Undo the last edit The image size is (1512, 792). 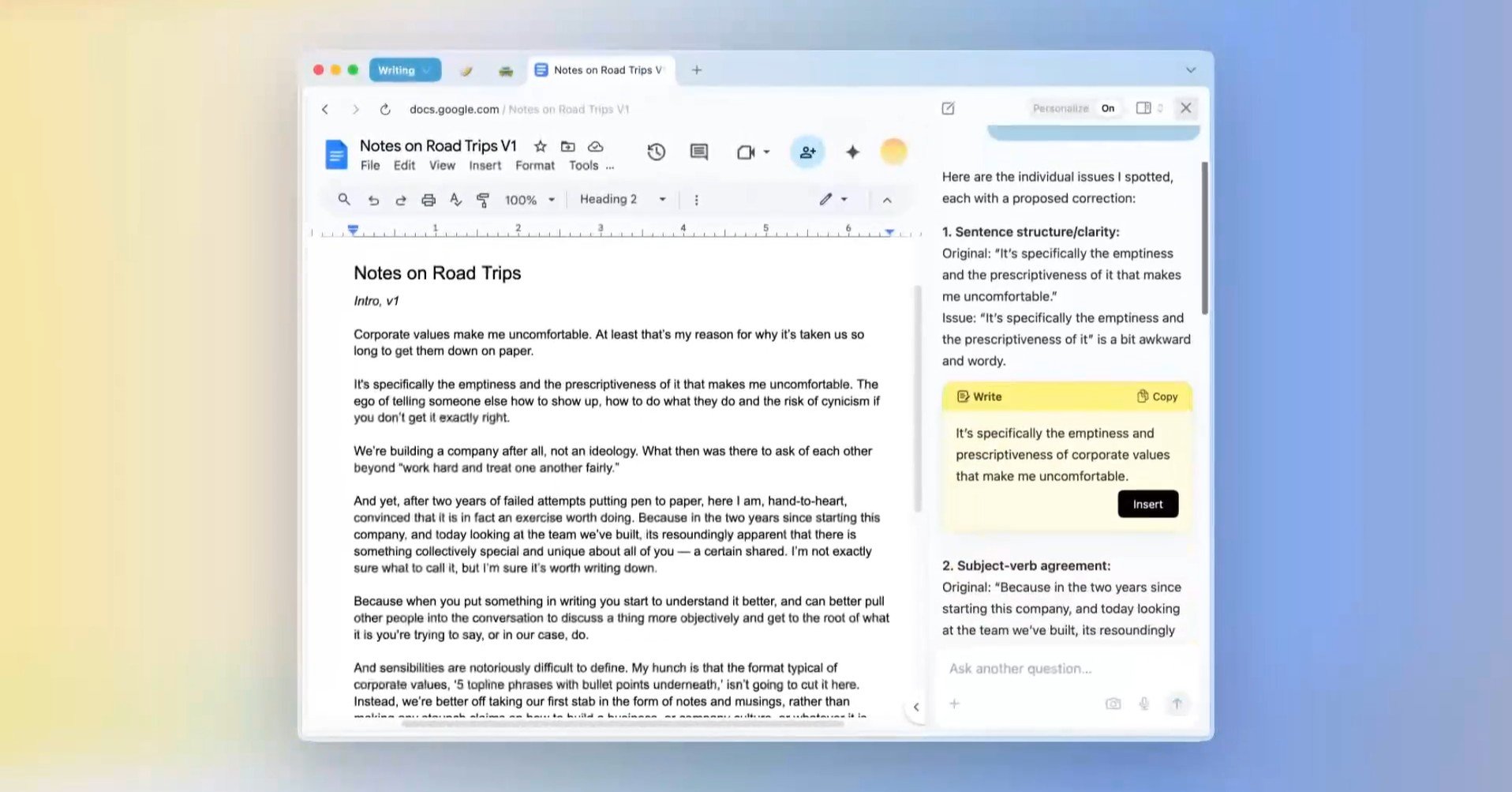click(373, 201)
